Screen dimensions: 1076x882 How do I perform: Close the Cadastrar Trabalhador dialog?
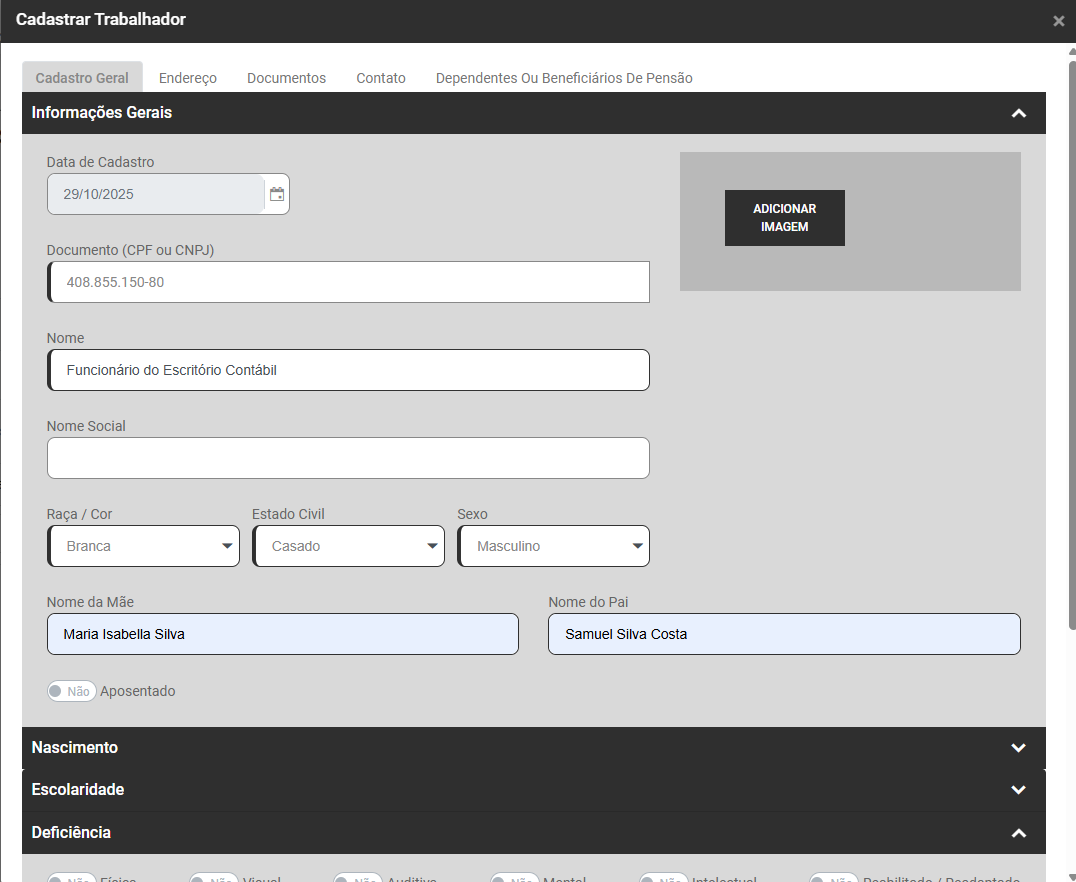pyautogui.click(x=1058, y=21)
